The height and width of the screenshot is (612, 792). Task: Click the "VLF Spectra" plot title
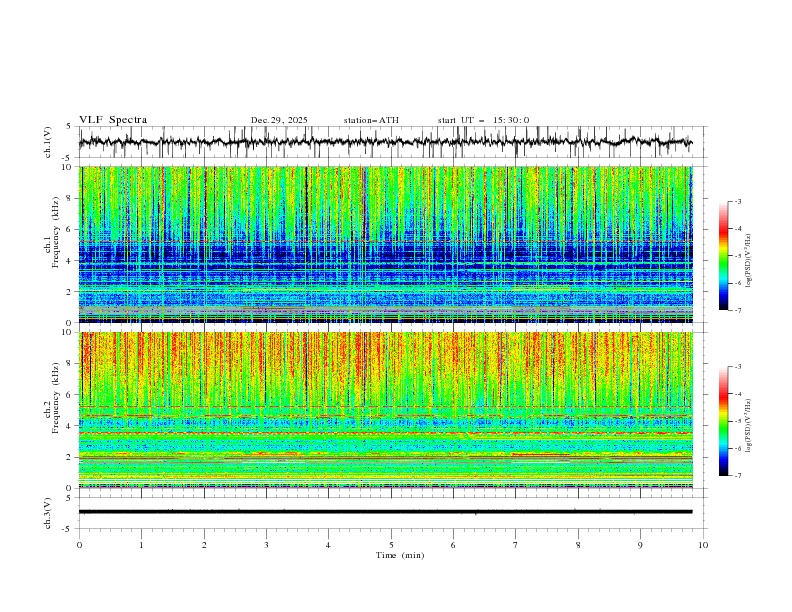pos(113,120)
